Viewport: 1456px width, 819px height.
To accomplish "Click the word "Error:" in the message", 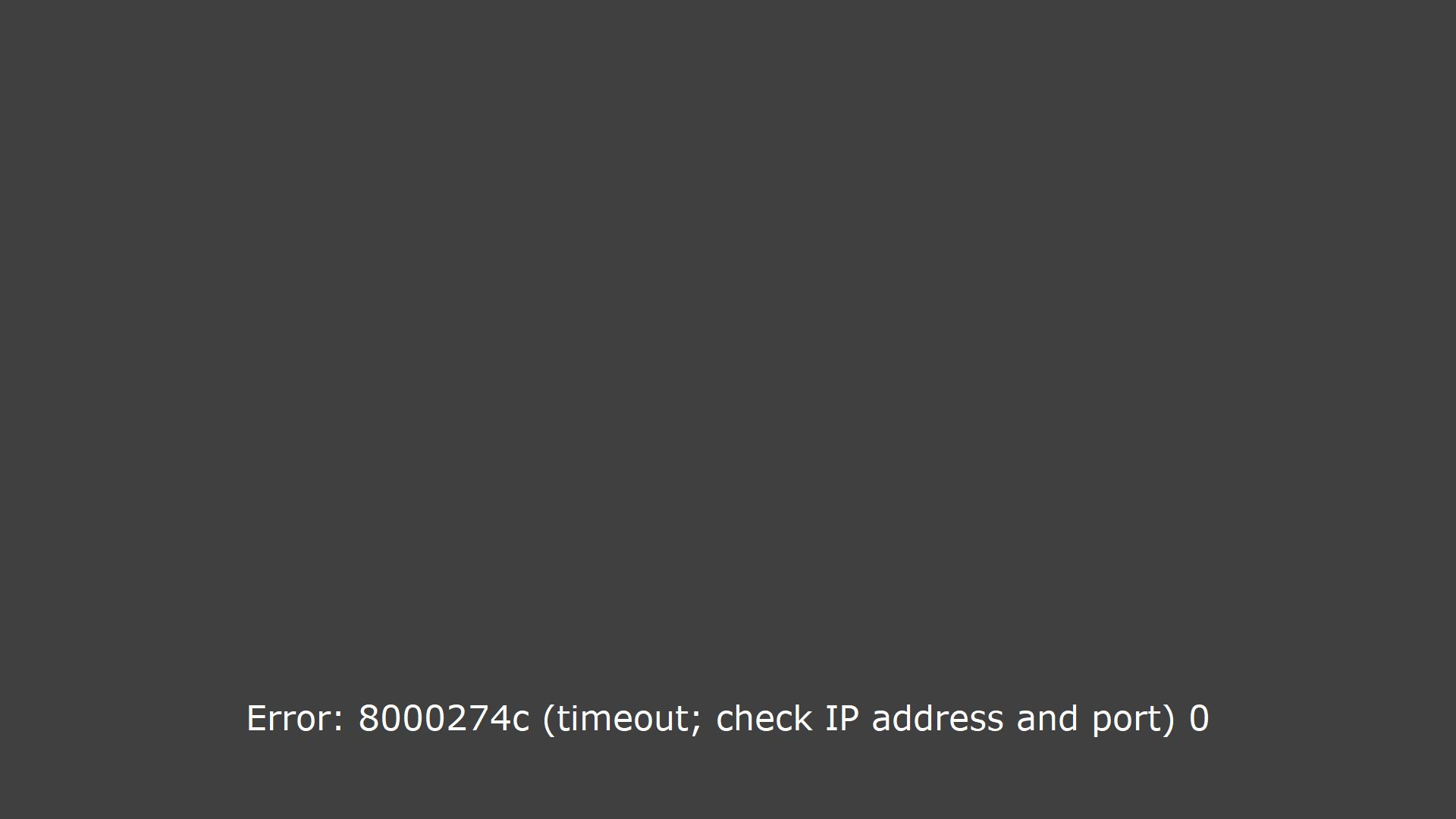I will [x=295, y=718].
